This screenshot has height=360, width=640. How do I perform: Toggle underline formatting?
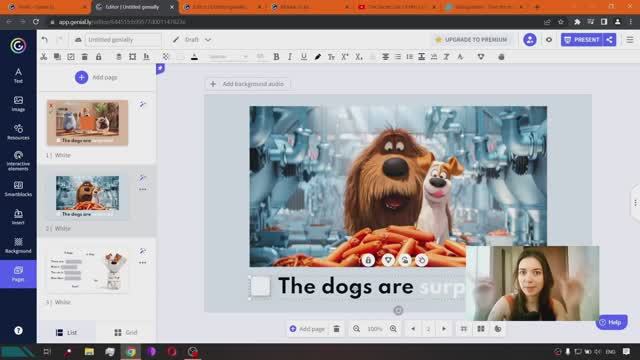pos(304,57)
